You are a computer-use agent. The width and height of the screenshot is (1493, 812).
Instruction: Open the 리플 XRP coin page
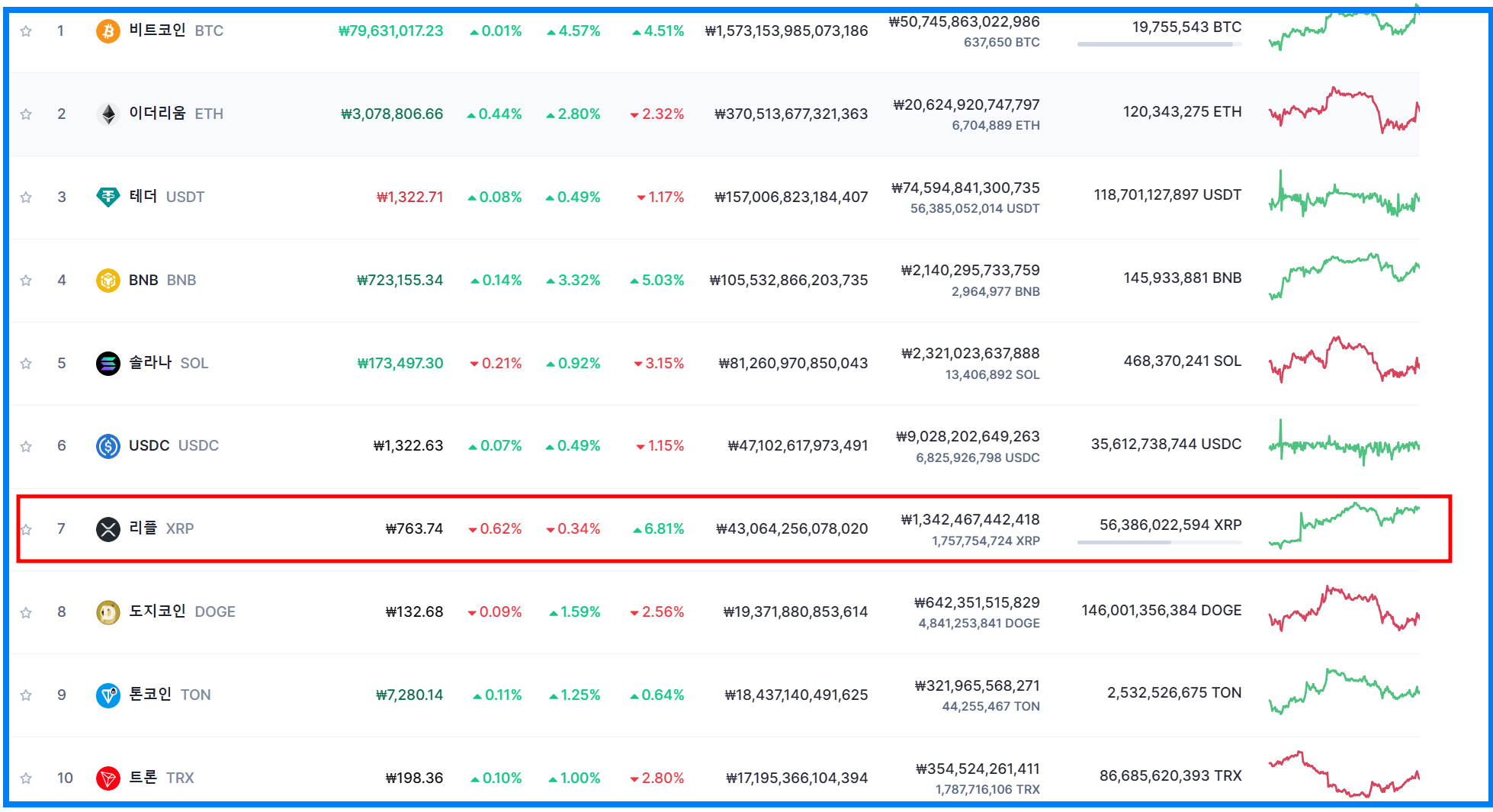pos(161,528)
